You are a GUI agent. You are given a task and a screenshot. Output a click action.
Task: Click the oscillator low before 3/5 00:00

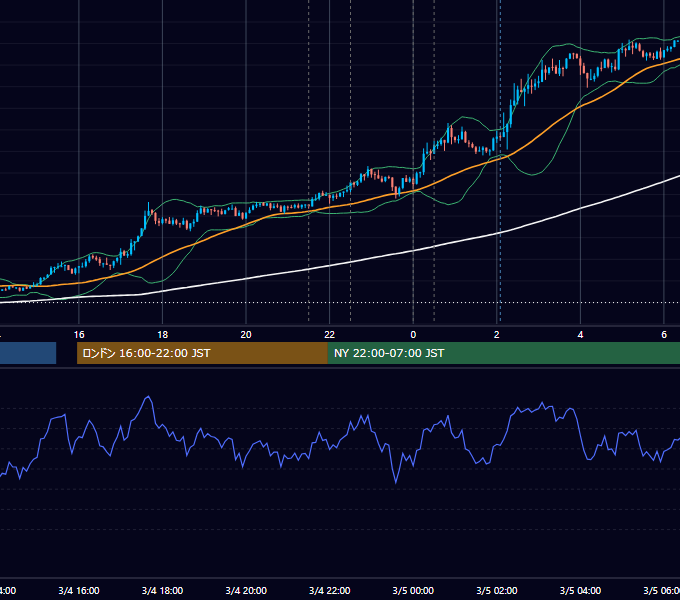pos(396,482)
